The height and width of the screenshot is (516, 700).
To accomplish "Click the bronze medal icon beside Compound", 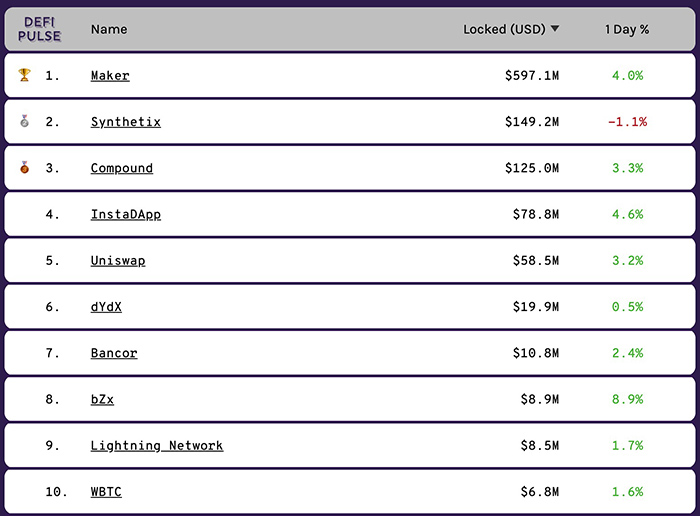I will click(x=25, y=168).
